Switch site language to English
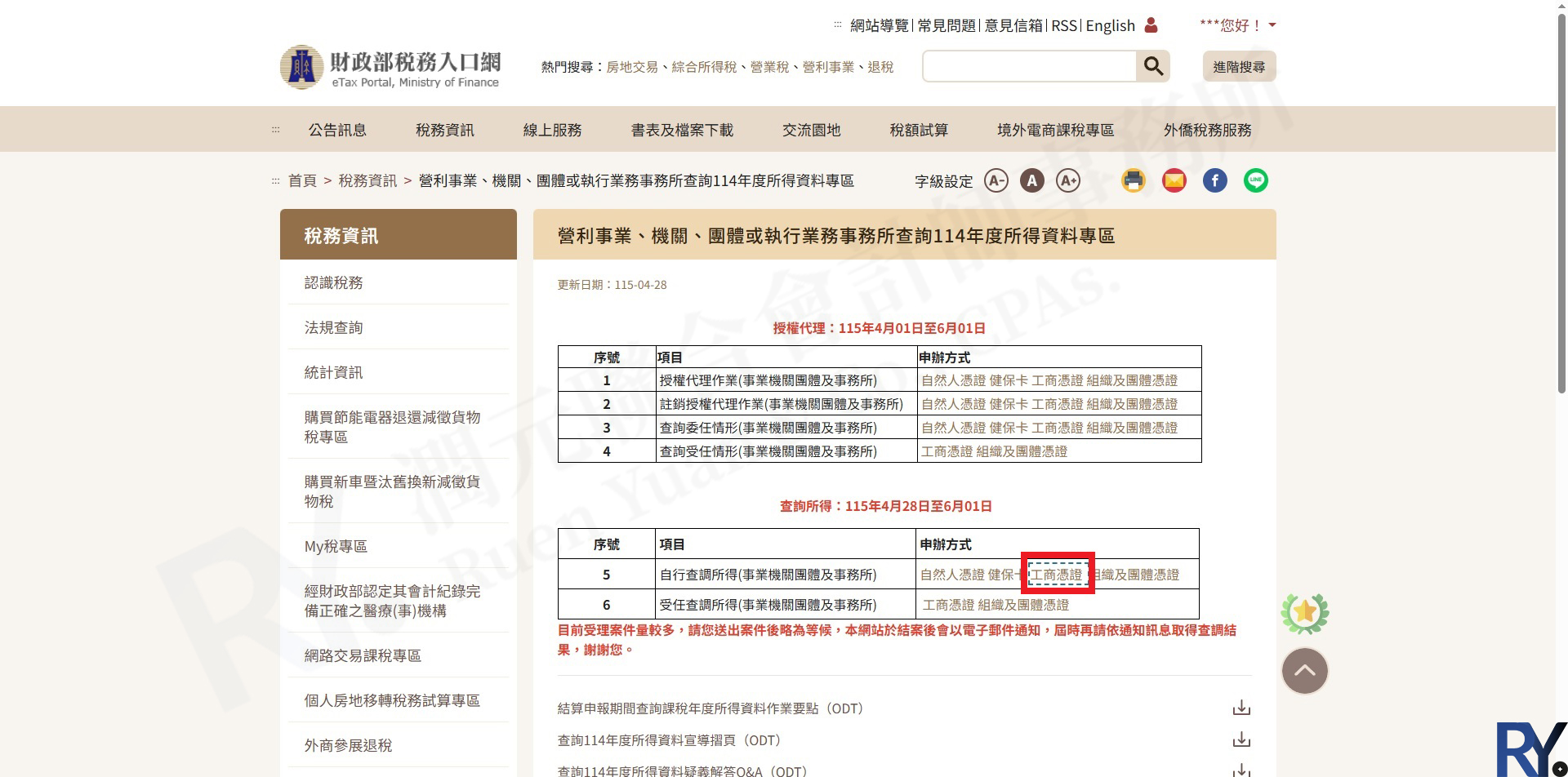This screenshot has width=1568, height=777. pos(1110,25)
